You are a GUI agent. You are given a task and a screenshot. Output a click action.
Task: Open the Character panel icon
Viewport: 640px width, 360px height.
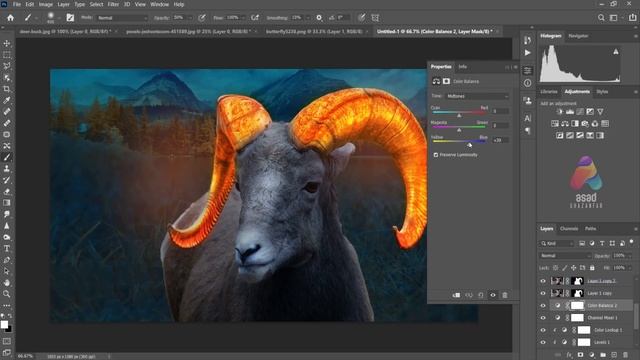[527, 118]
